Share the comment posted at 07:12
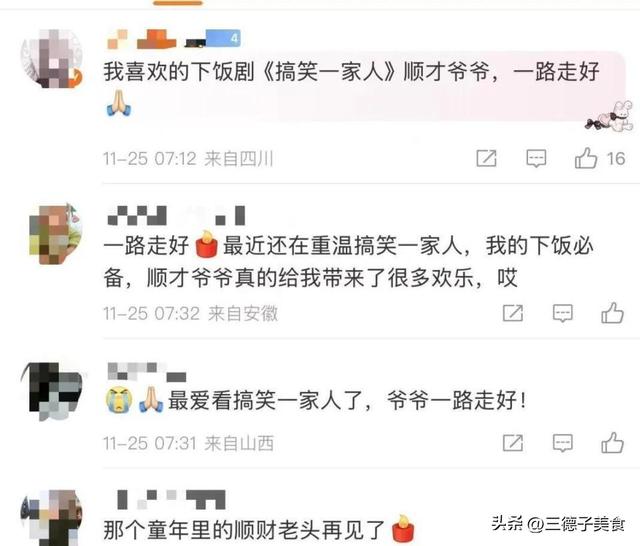The width and height of the screenshot is (640, 546). point(486,158)
